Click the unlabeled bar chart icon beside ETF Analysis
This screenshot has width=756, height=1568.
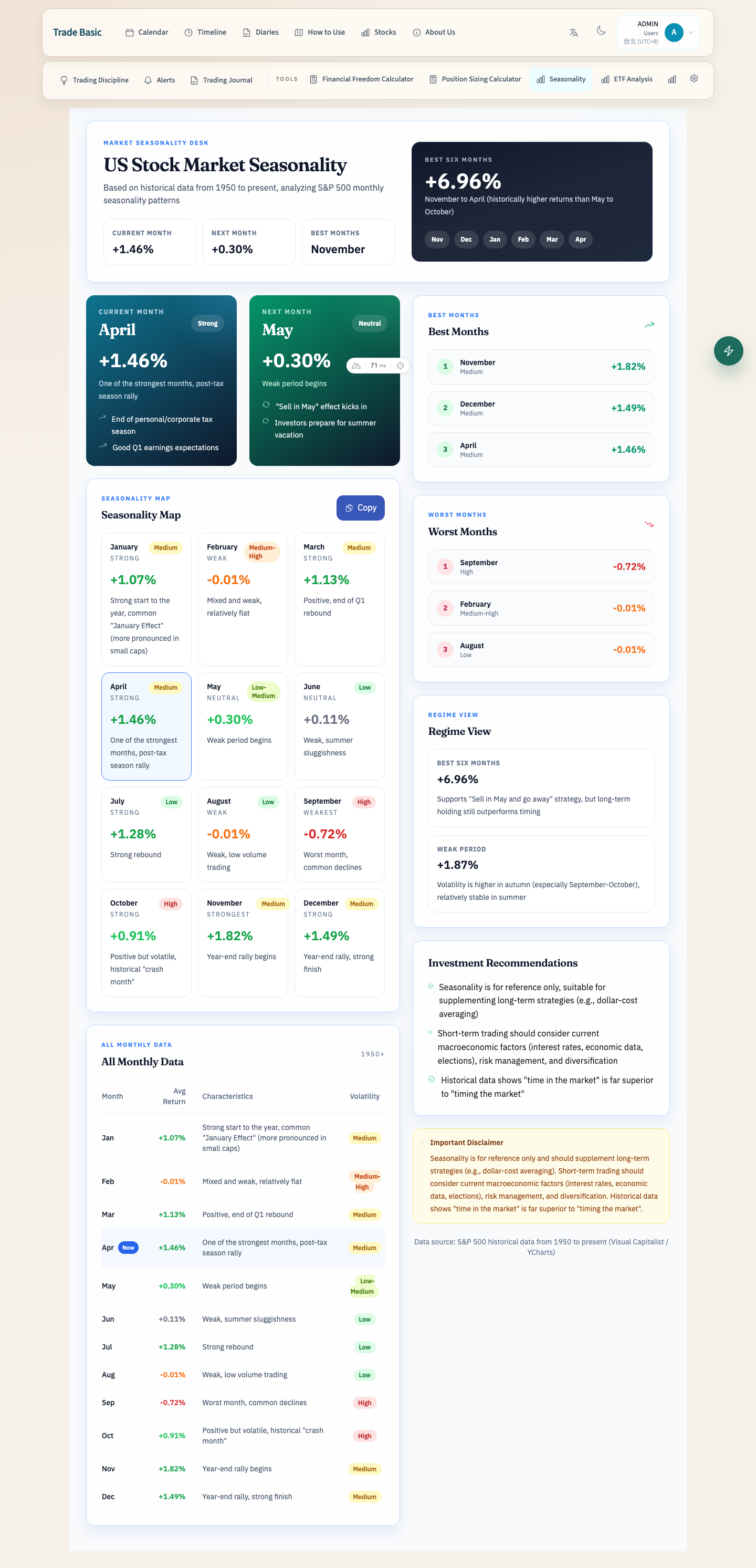tap(671, 80)
